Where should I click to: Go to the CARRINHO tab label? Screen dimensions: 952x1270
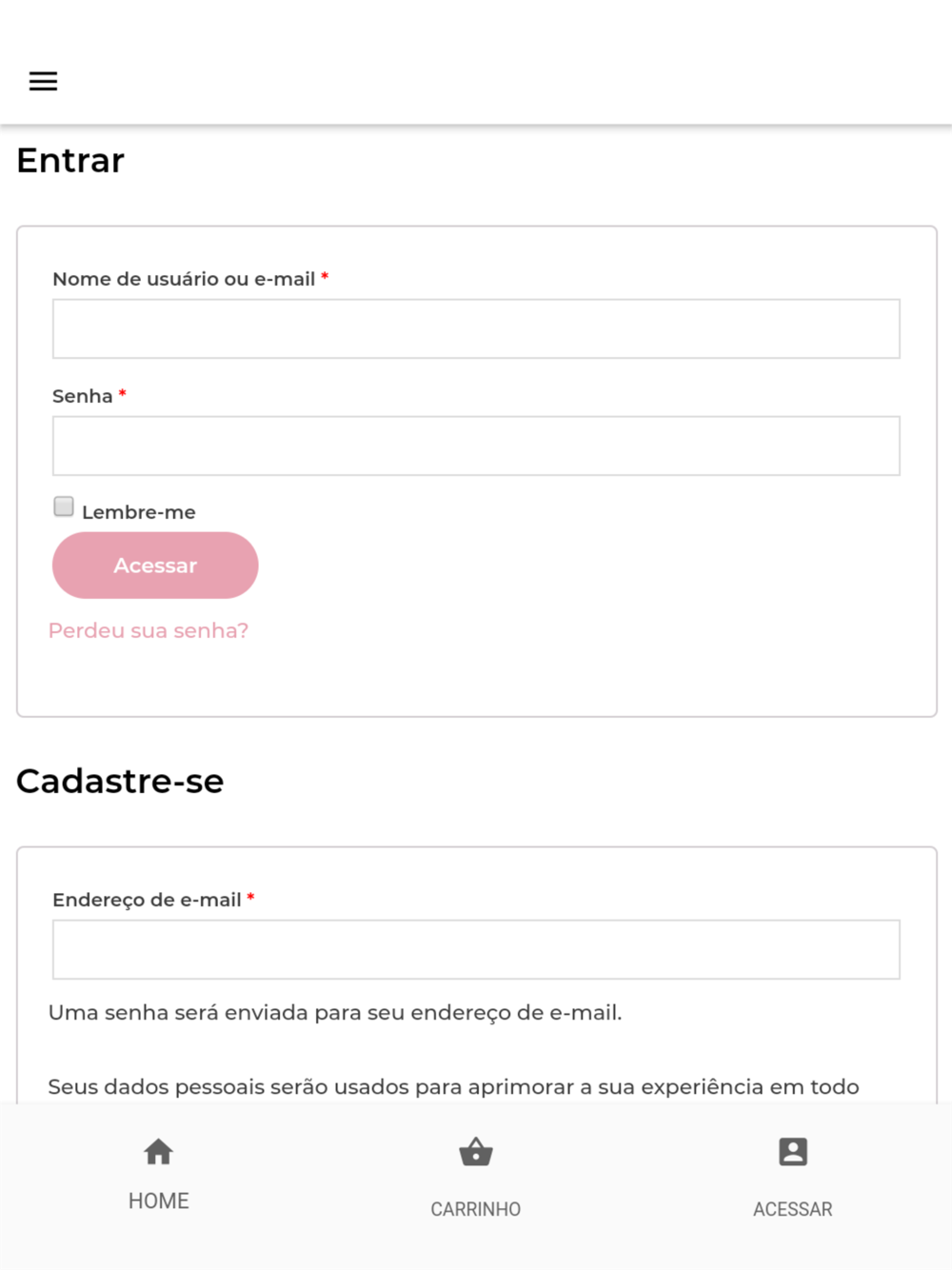coord(476,1209)
